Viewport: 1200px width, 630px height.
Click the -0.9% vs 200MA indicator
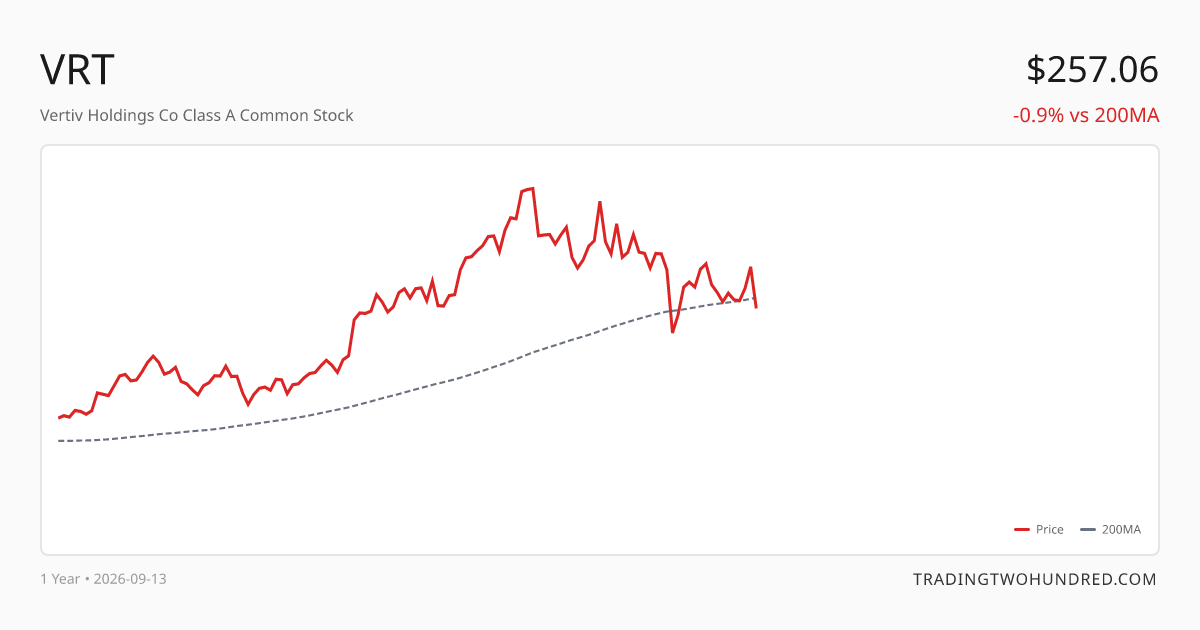coord(1086,115)
